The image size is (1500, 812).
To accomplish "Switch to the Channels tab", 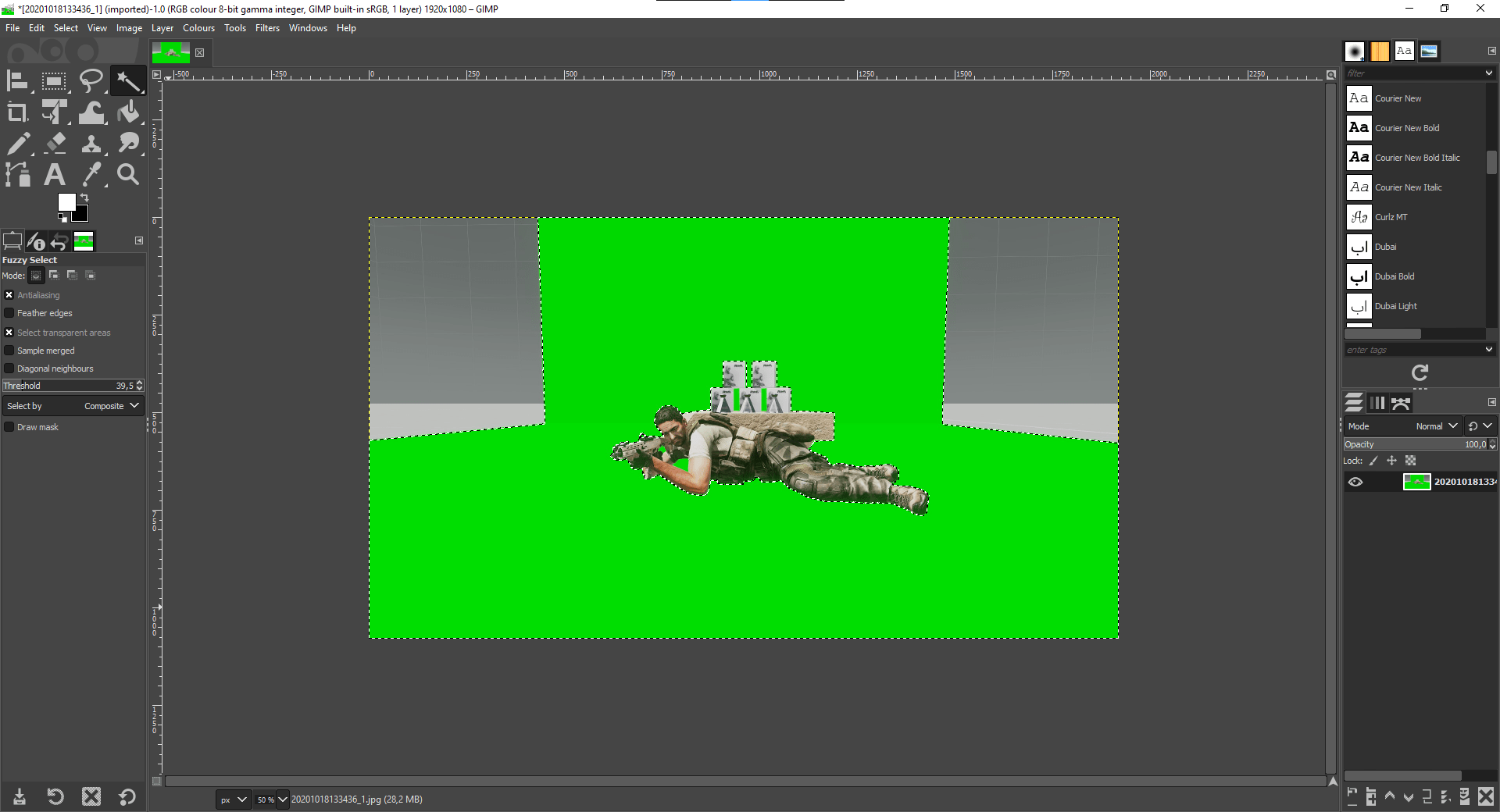I will point(1377,403).
